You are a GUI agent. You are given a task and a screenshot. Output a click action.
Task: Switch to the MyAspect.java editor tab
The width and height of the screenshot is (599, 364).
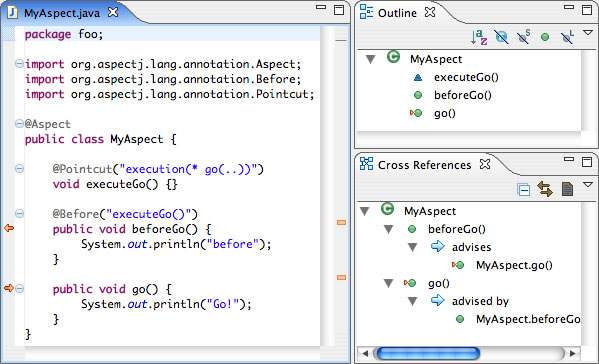(x=62, y=13)
